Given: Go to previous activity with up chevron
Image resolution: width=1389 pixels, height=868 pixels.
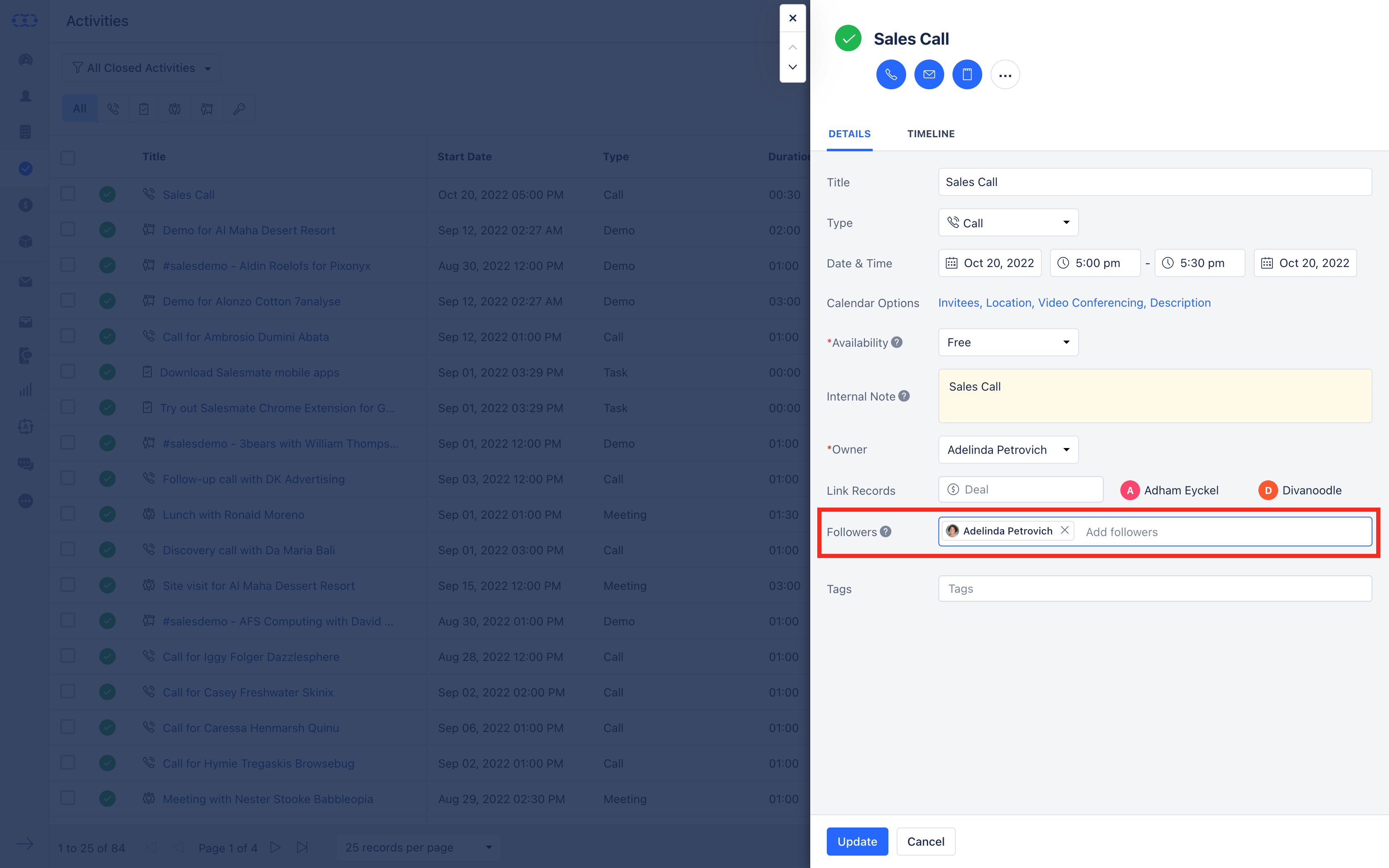Looking at the screenshot, I should point(792,47).
